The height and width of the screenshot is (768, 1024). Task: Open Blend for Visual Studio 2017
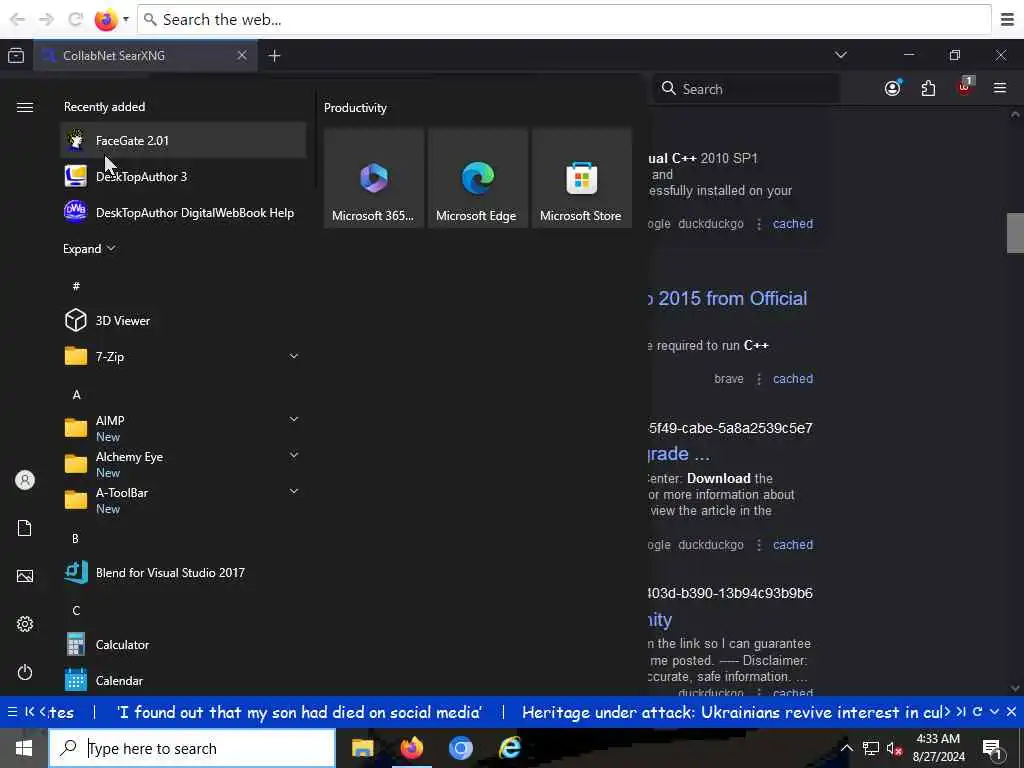pos(183,573)
